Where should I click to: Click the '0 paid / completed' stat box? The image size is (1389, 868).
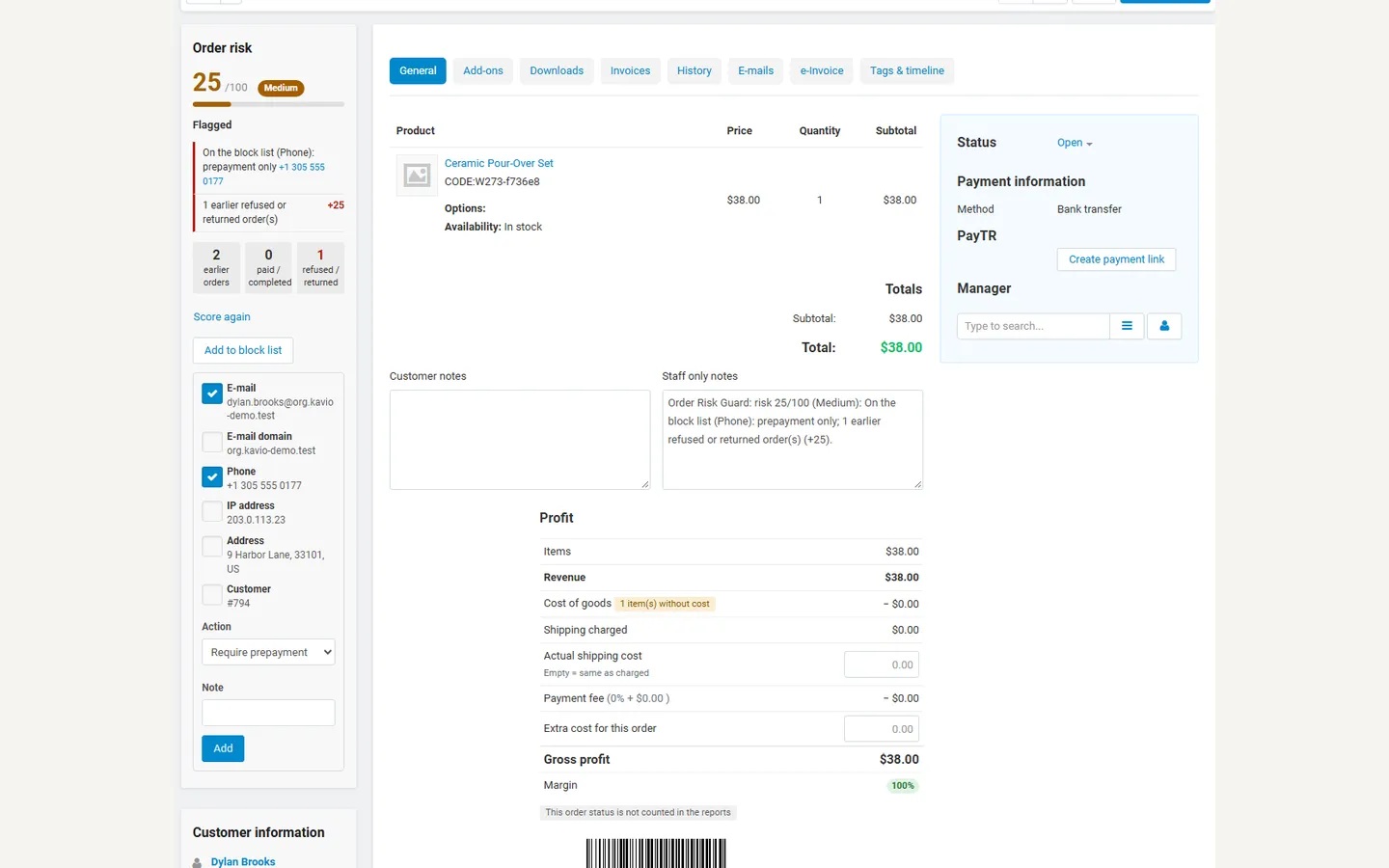click(269, 268)
